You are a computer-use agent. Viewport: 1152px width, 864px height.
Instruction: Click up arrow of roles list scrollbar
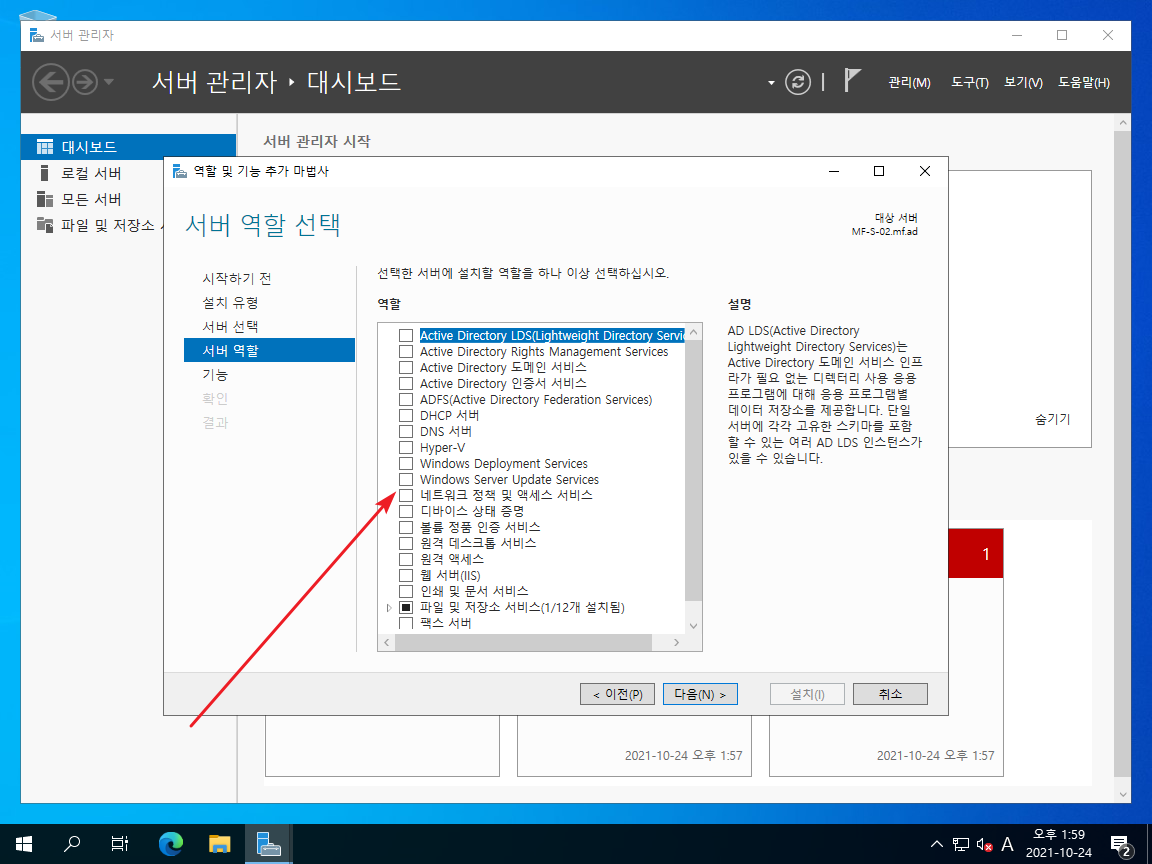click(x=694, y=332)
